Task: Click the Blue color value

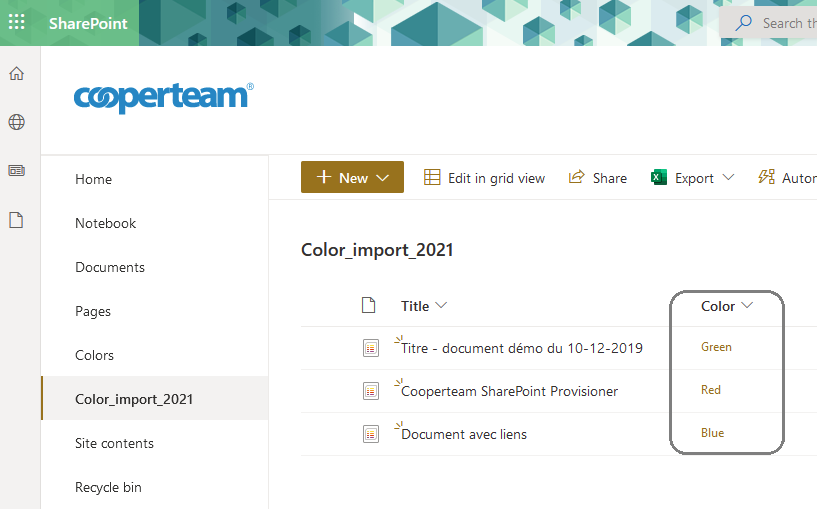Action: pos(712,433)
